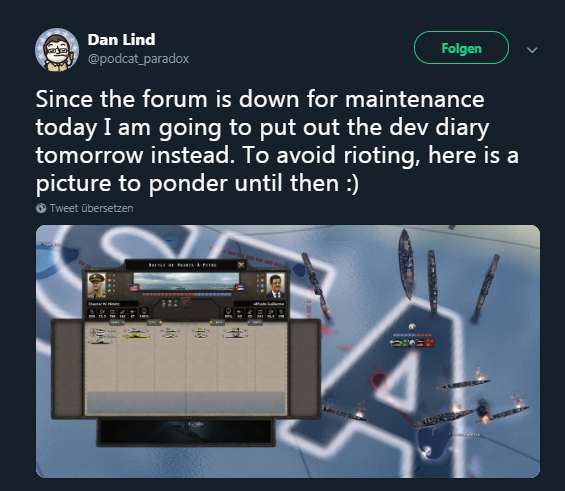
Task: Click the Chester W. Nimitz admiral portrait
Action: coord(97,286)
